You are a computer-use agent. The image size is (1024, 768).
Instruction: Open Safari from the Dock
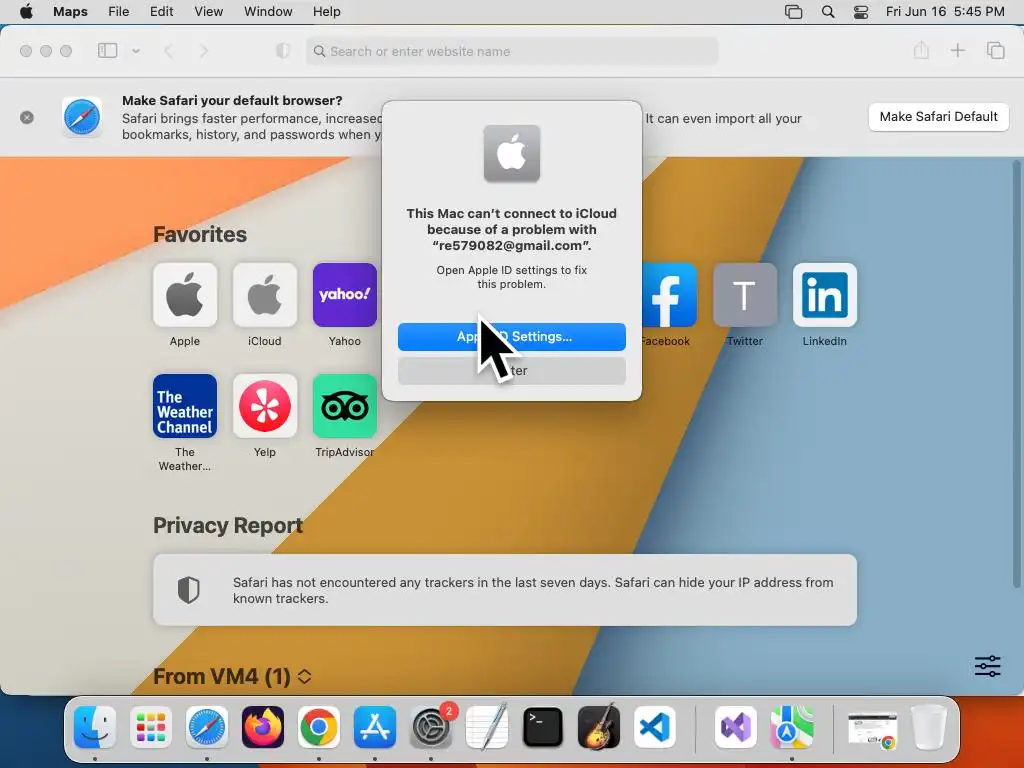click(207, 727)
